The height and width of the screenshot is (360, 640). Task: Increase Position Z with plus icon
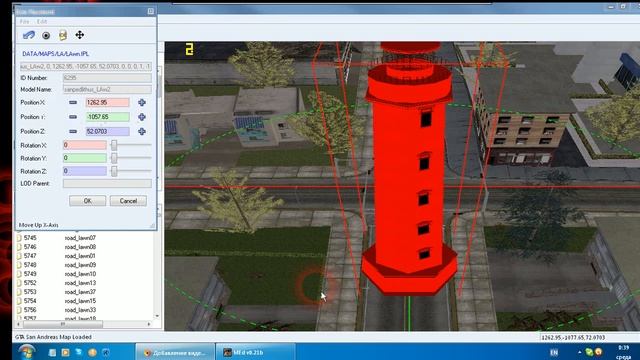(142, 131)
